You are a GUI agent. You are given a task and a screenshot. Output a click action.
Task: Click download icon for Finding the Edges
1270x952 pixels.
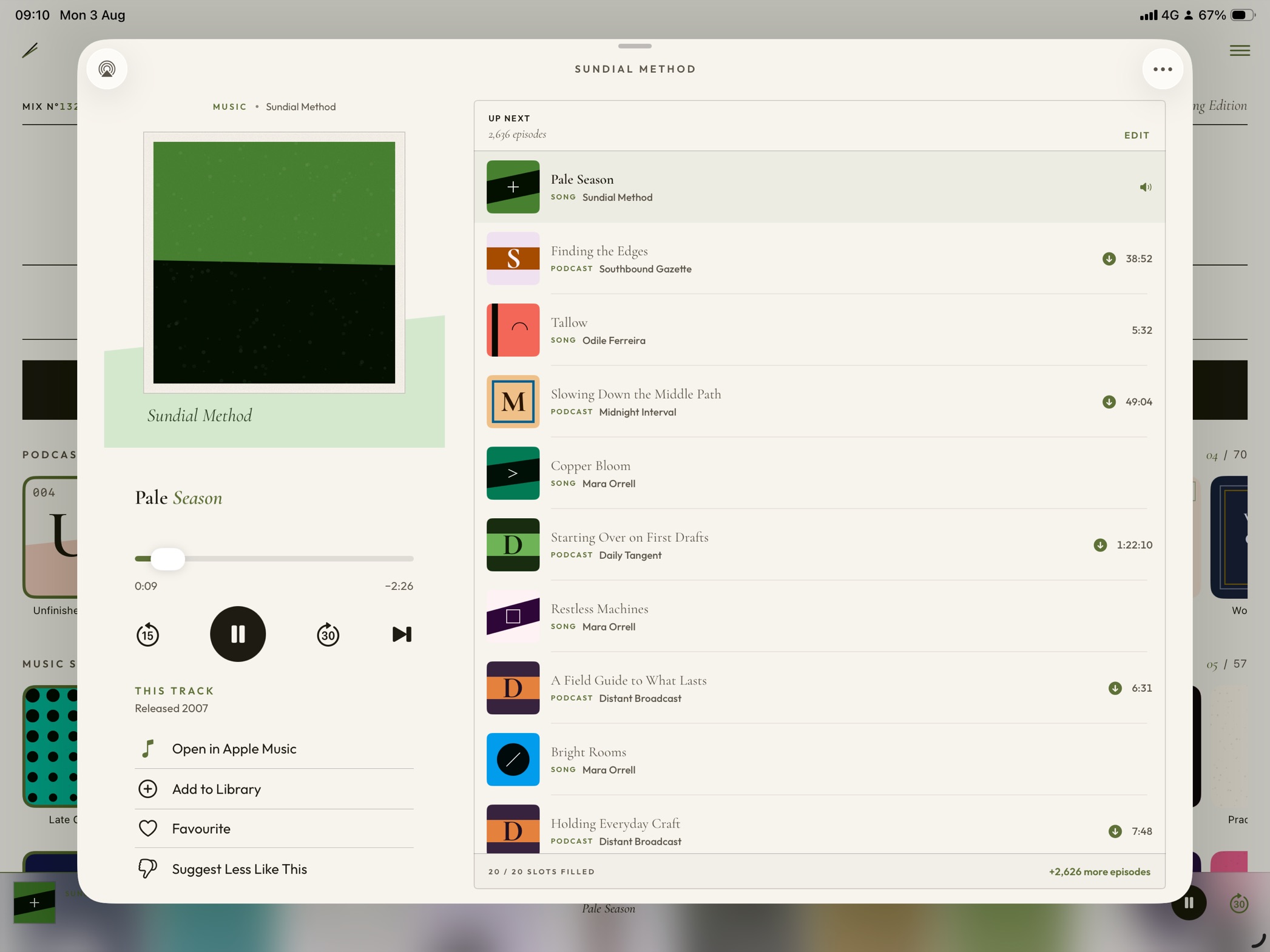pos(1109,259)
